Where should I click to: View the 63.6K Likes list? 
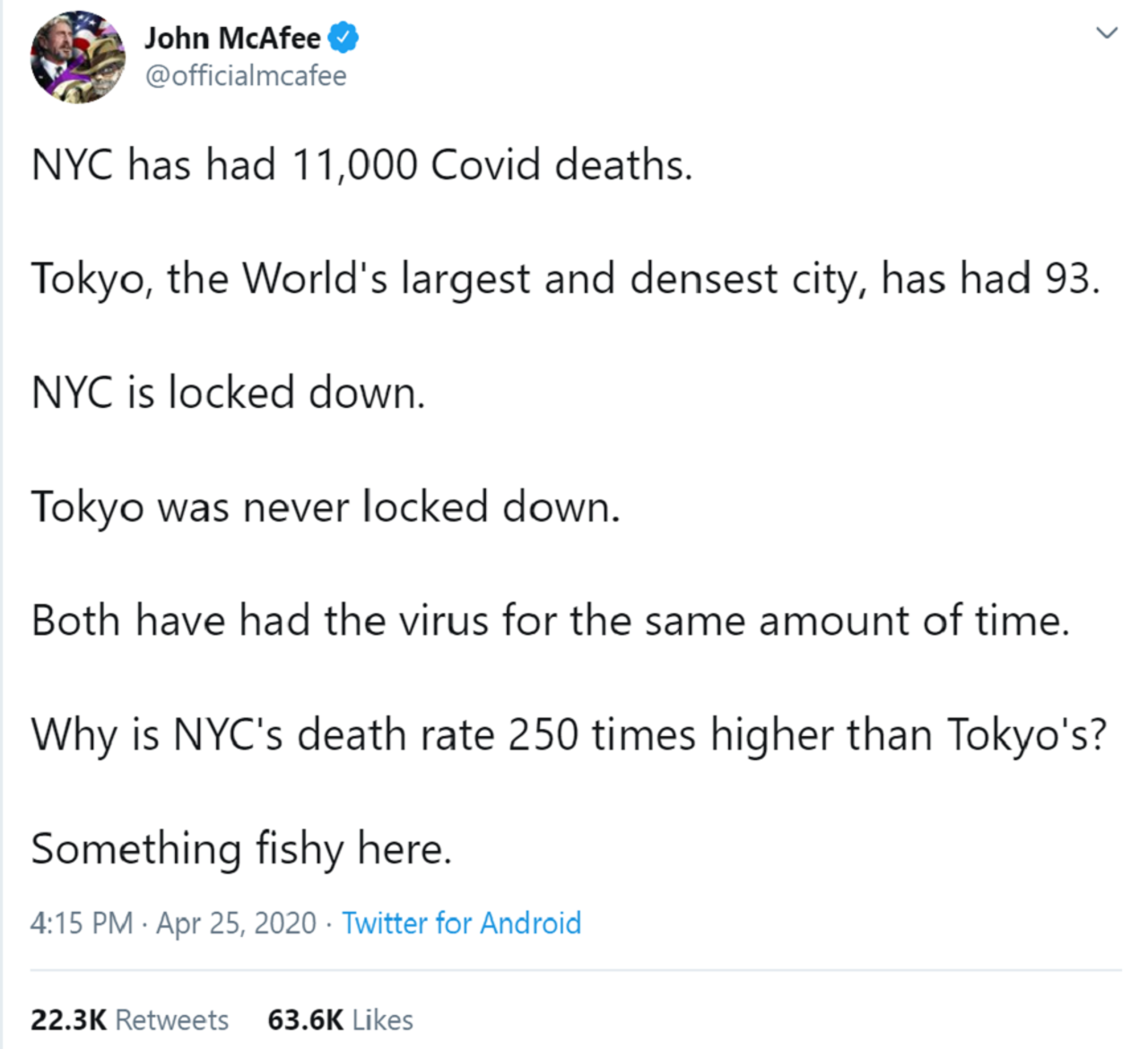click(341, 1019)
